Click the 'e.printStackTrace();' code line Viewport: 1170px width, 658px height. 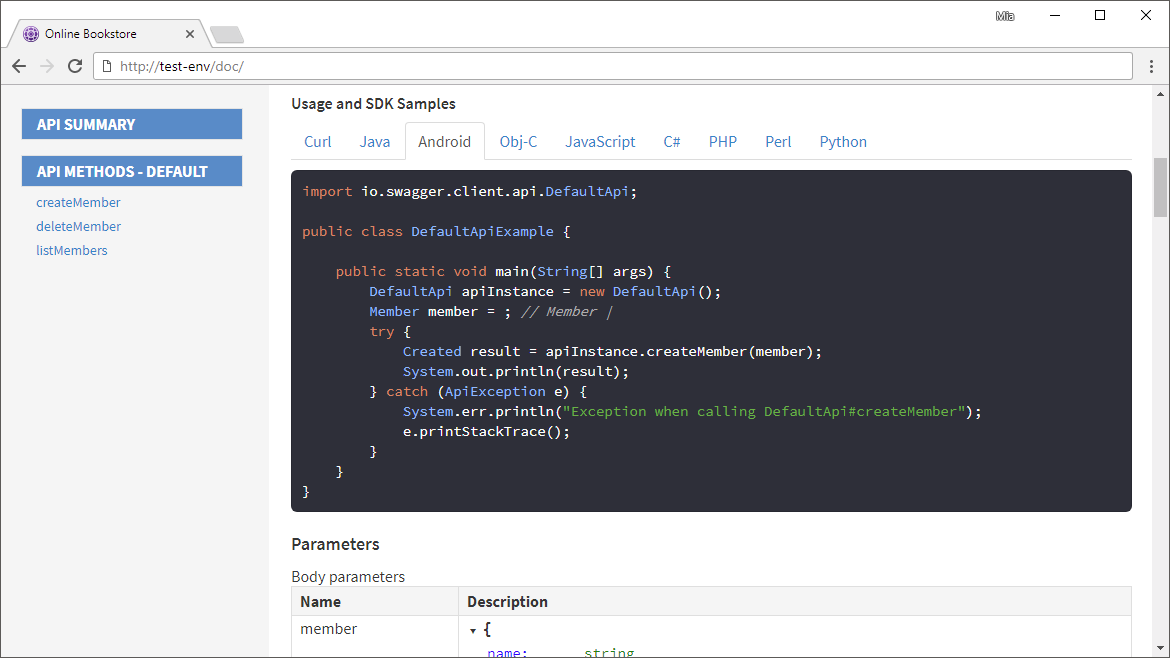tap(487, 432)
